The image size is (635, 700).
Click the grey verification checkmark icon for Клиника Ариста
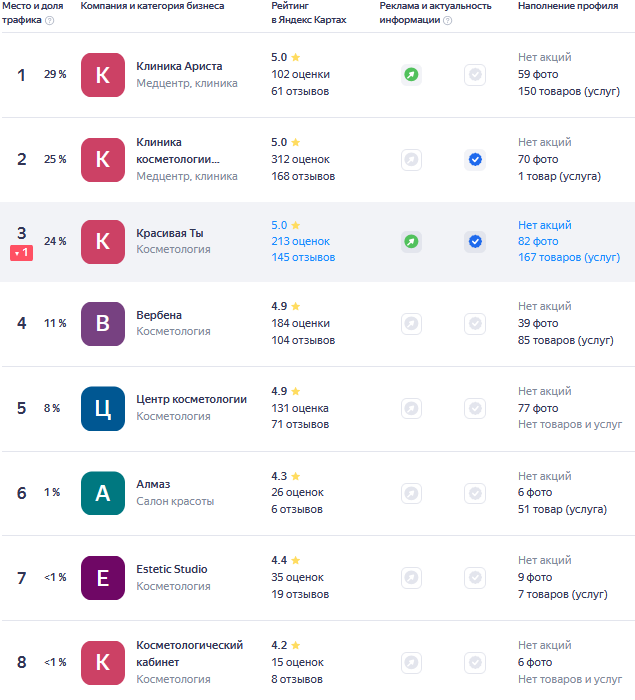[x=475, y=75]
